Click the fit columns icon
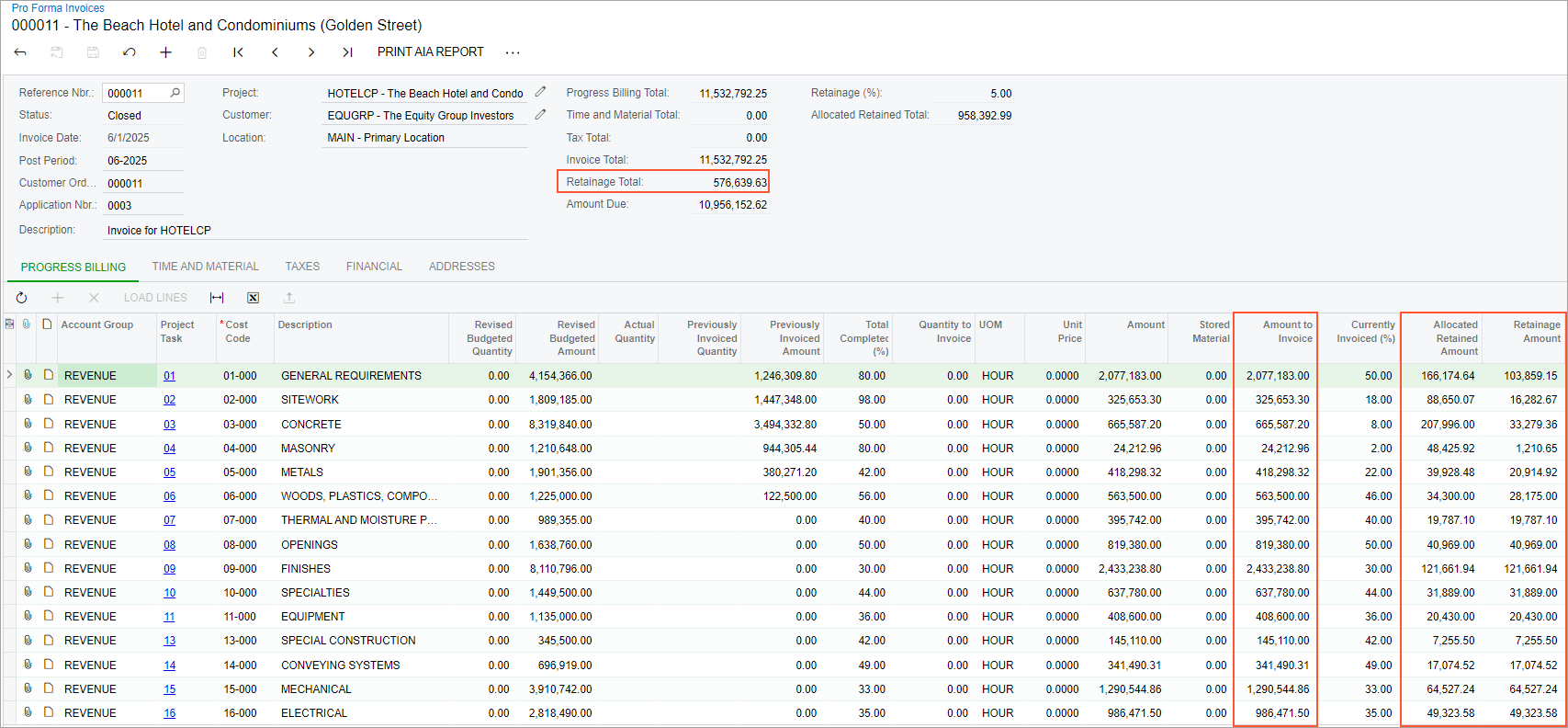This screenshot has height=728, width=1568. click(x=217, y=298)
